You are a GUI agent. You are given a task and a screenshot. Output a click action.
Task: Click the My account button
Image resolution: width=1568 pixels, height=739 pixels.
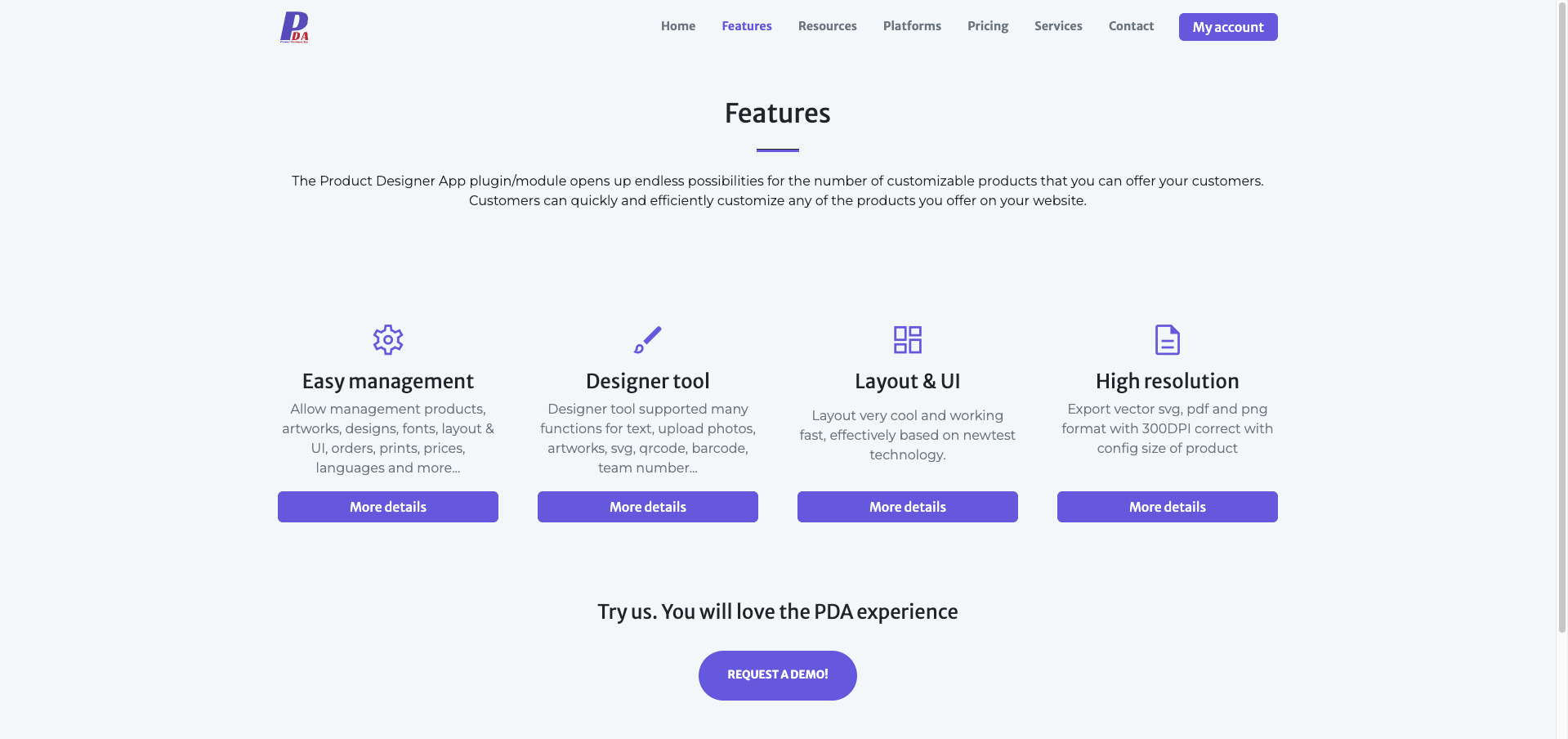pos(1227,27)
